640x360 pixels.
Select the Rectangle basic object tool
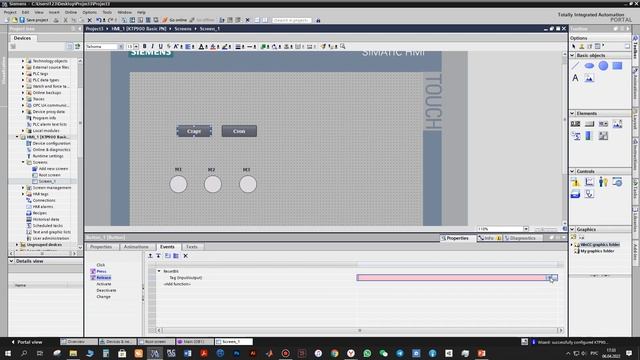(617, 66)
